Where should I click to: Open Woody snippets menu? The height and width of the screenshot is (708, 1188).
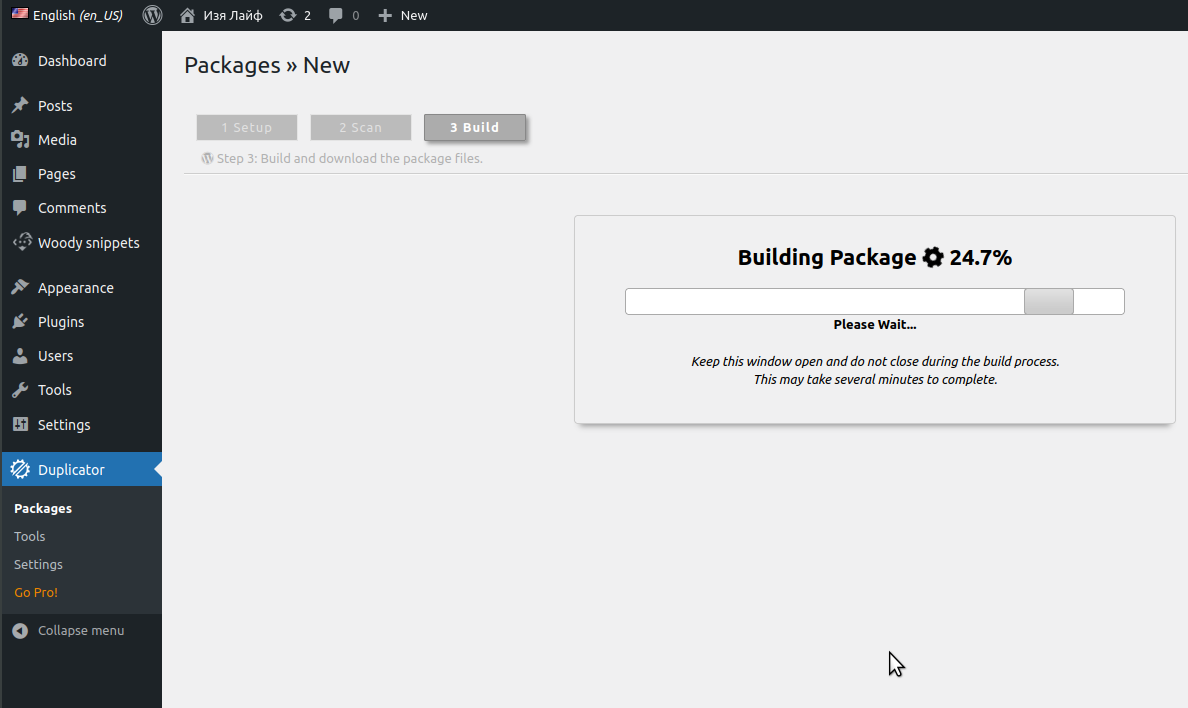tap(89, 243)
